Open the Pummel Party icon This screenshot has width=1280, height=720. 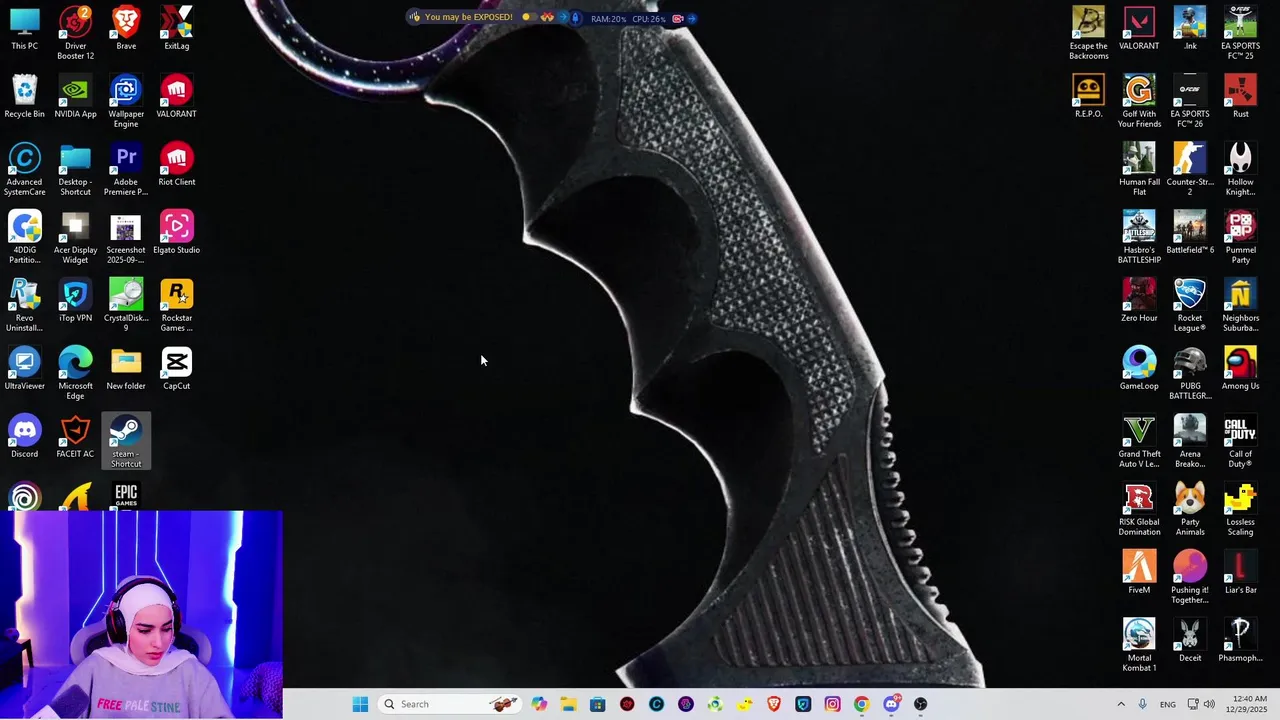(x=1240, y=237)
